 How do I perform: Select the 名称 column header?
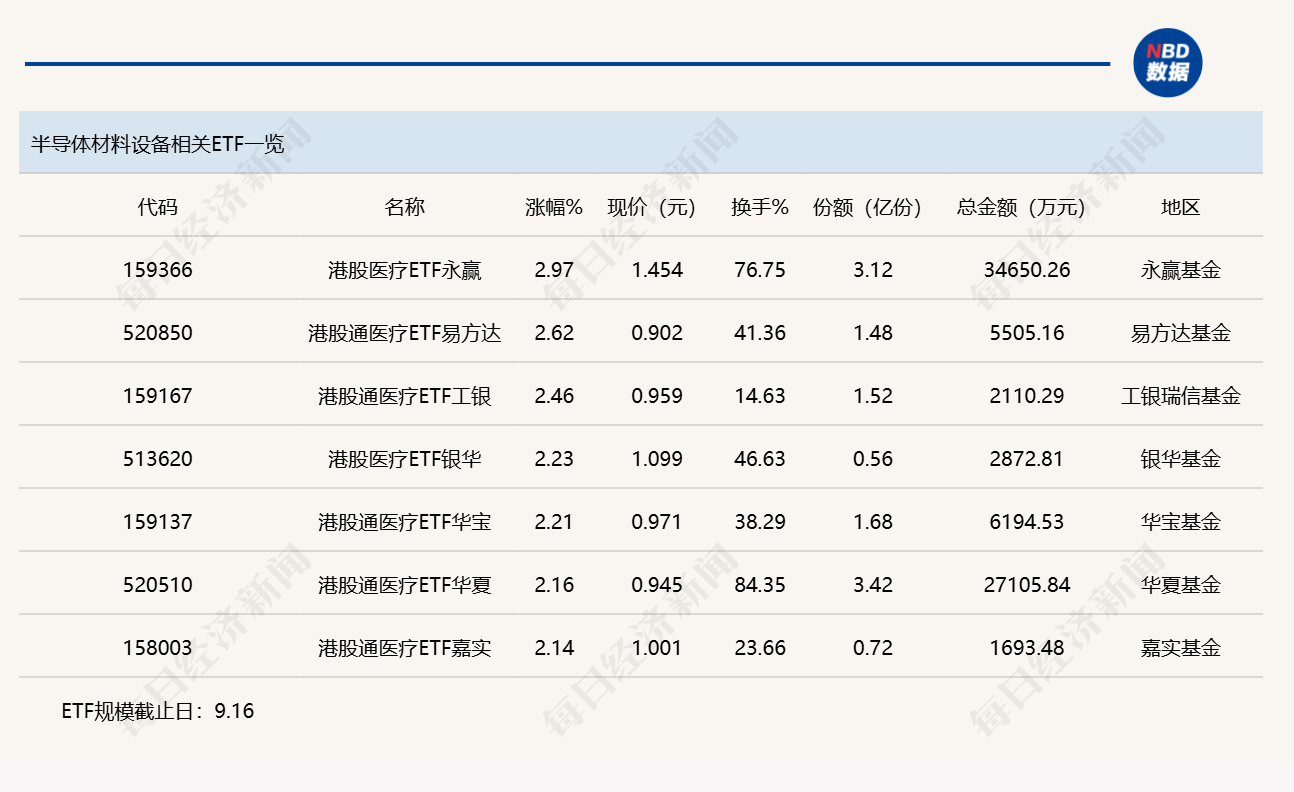click(x=405, y=207)
